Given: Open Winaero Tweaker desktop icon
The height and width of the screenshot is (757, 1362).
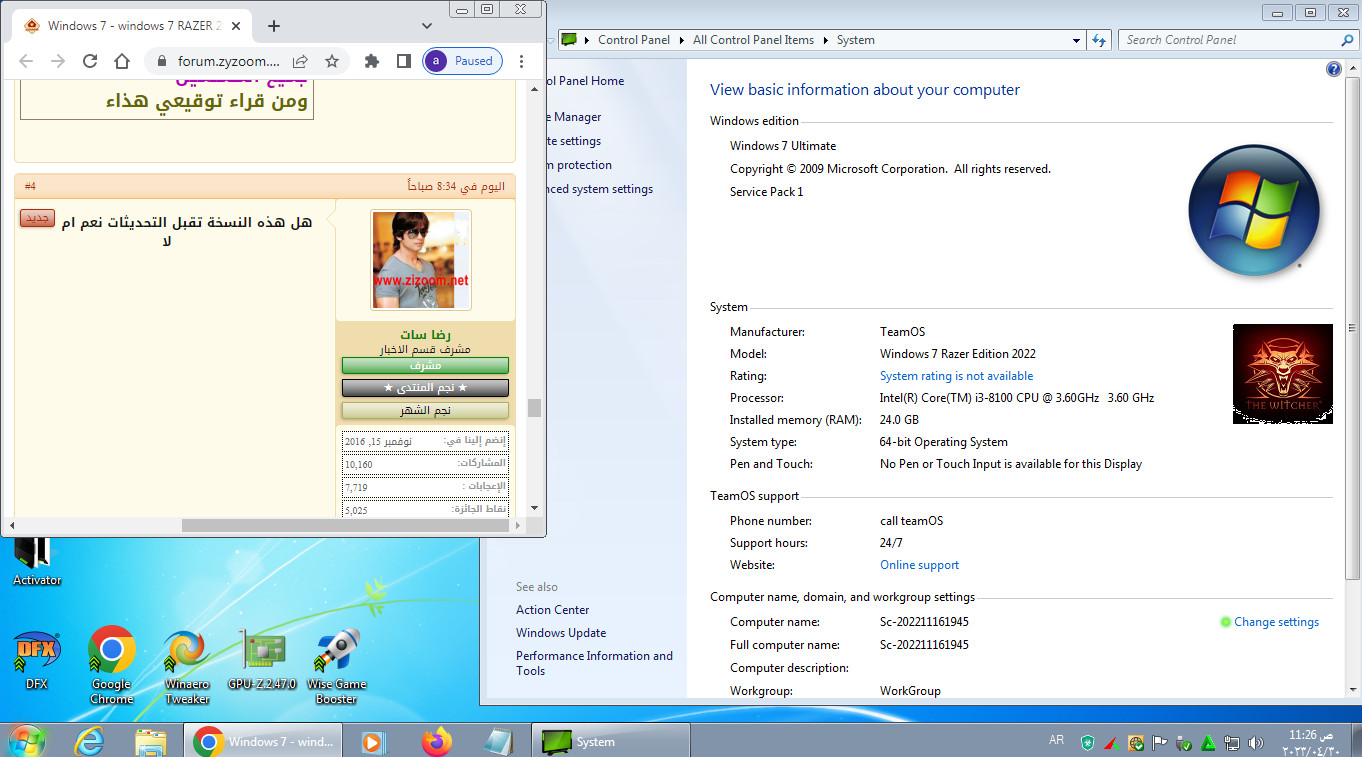Looking at the screenshot, I should click(187, 666).
